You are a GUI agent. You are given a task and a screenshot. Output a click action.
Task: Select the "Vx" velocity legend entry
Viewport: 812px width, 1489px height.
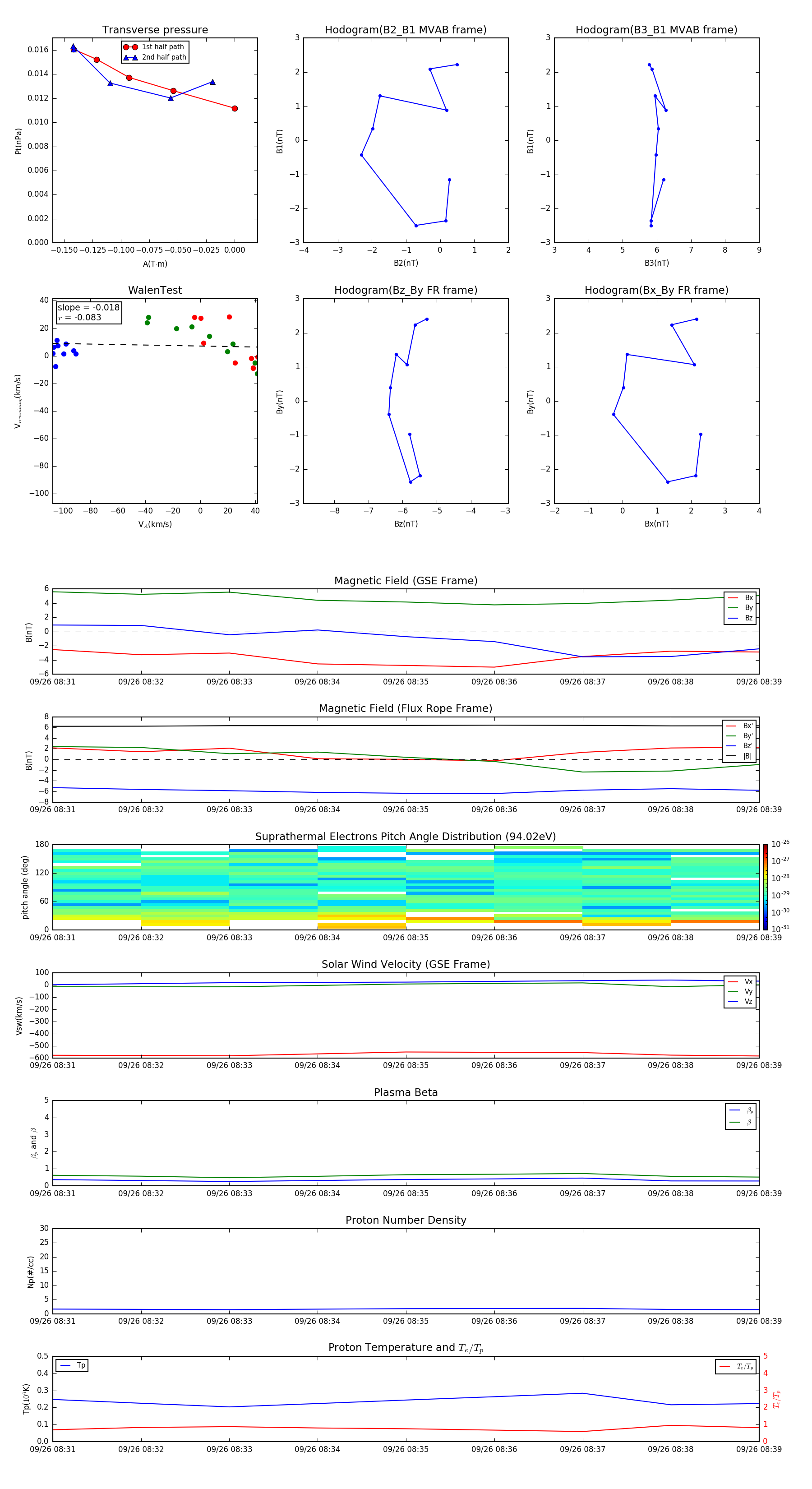pyautogui.click(x=740, y=981)
